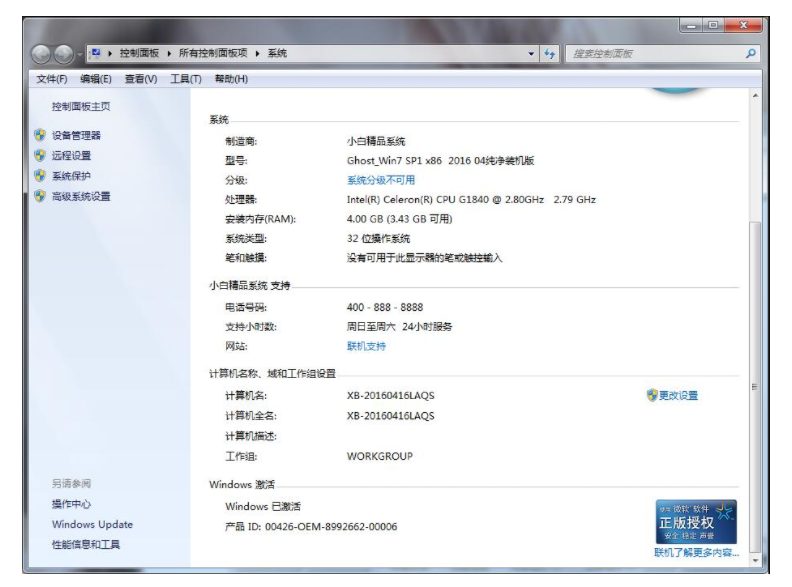792x587 pixels.
Task: Open the 帮助(H) menu
Action: point(231,79)
